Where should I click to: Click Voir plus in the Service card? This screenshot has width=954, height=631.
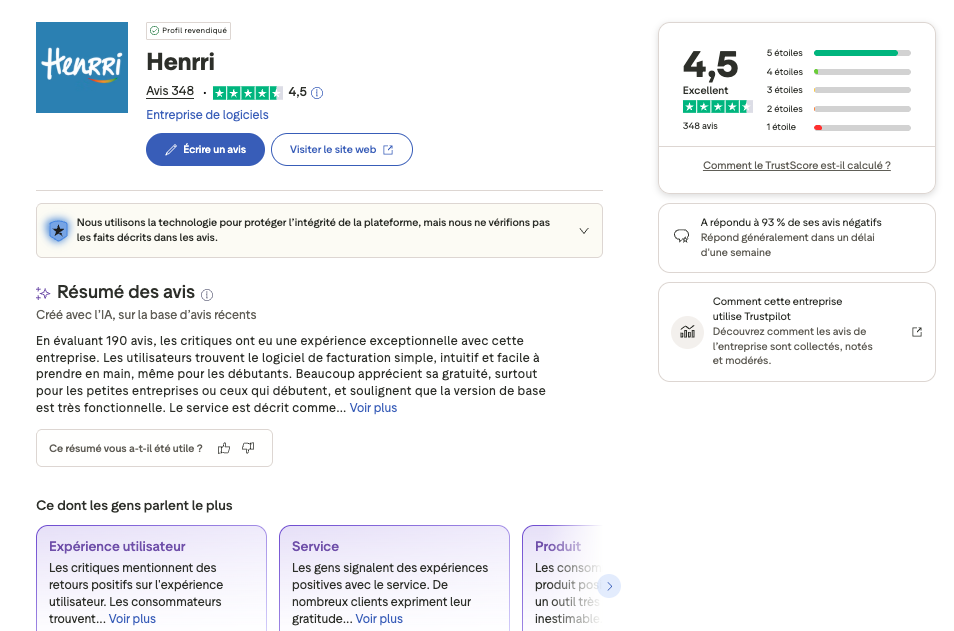tap(379, 619)
